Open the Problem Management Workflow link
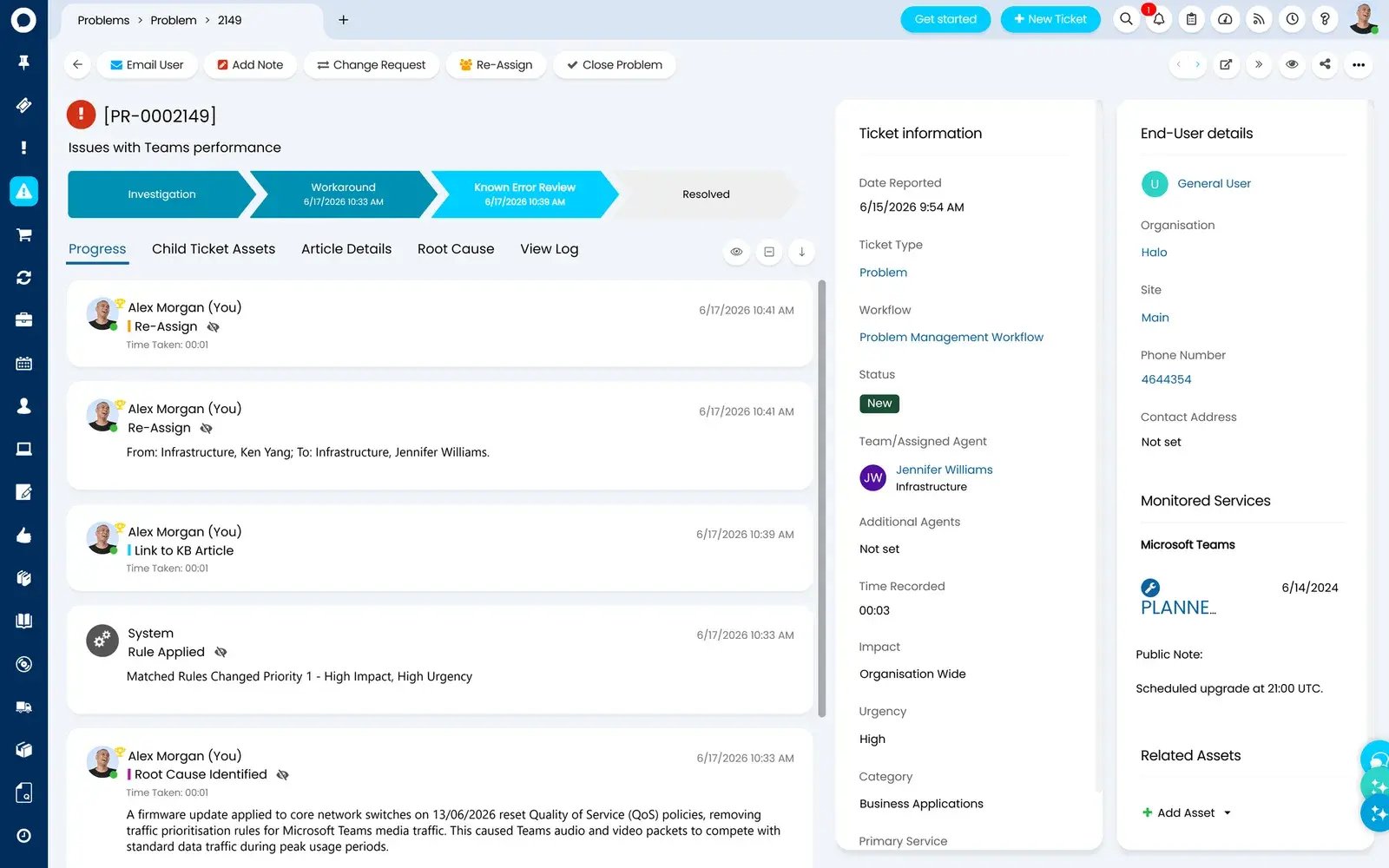This screenshot has height=868, width=1389. [951, 338]
